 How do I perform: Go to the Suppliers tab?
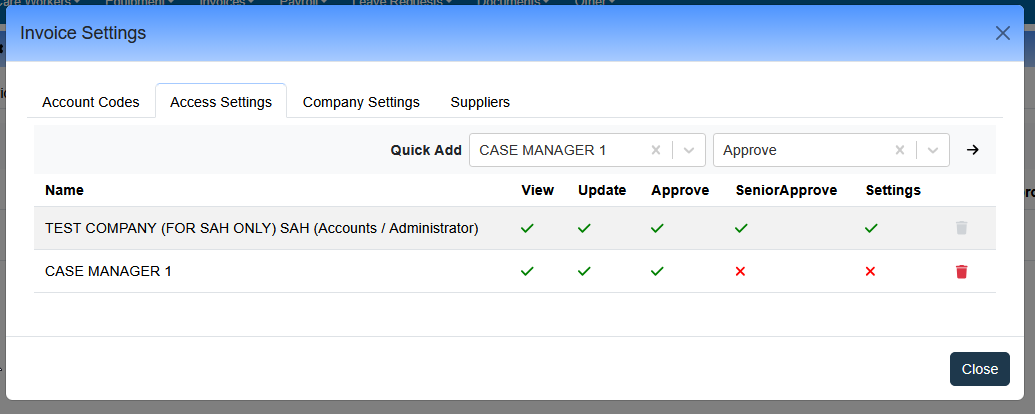480,102
